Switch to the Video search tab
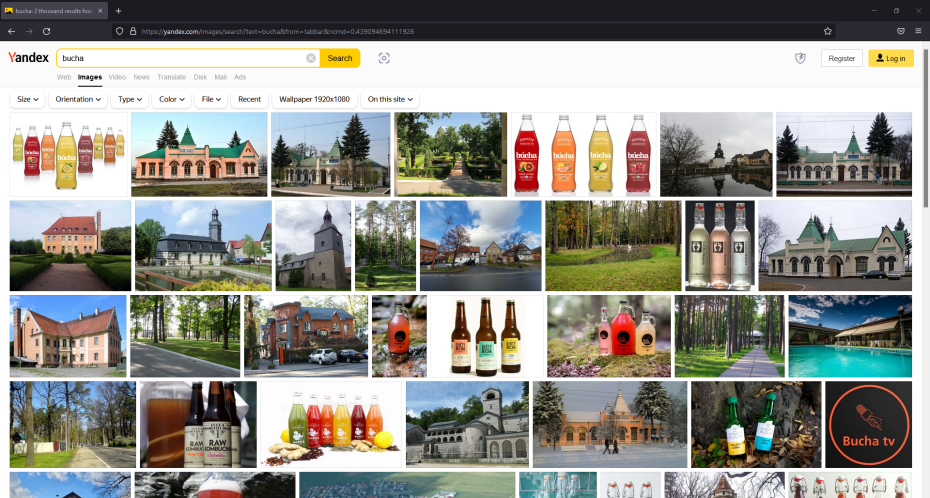This screenshot has width=930, height=498. (x=117, y=77)
